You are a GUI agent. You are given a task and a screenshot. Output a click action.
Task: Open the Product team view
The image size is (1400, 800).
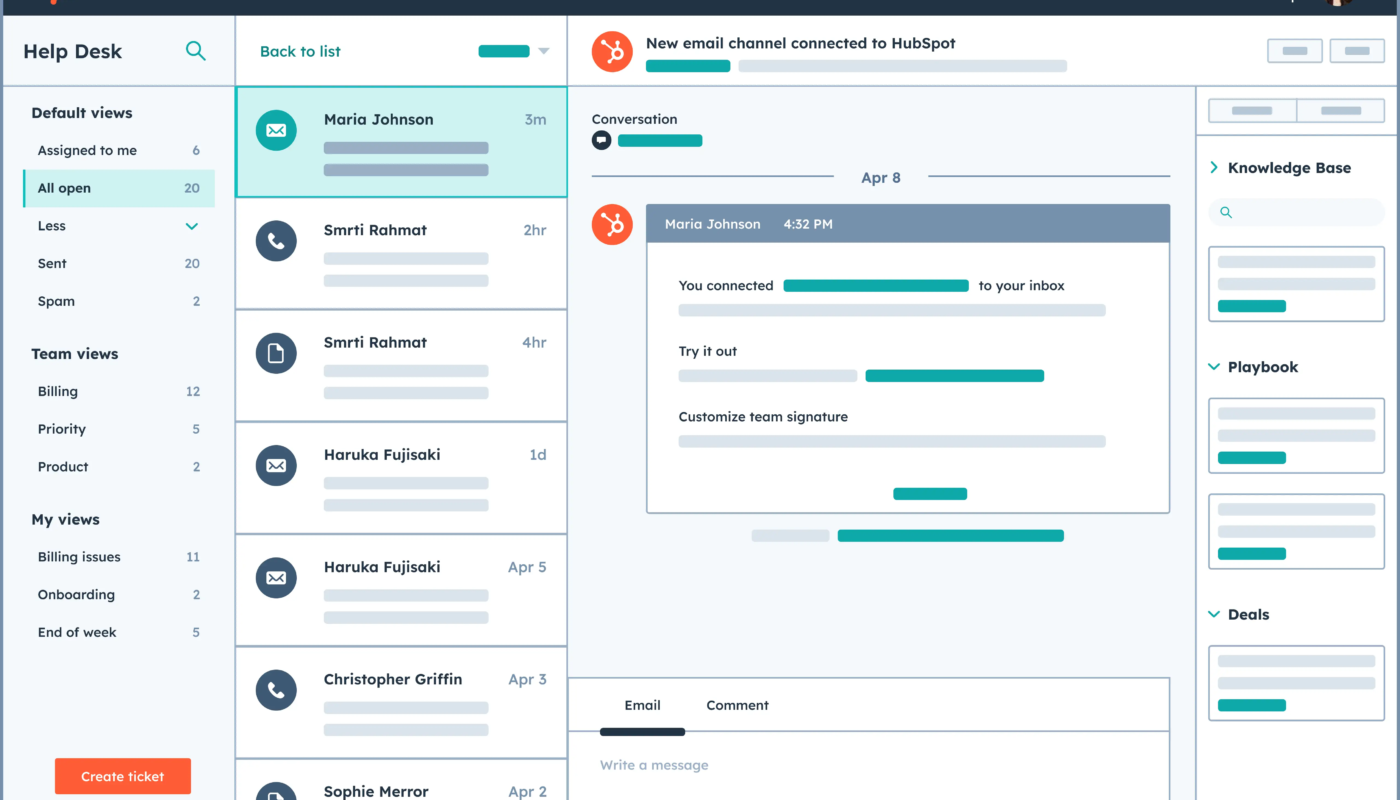pos(119,466)
